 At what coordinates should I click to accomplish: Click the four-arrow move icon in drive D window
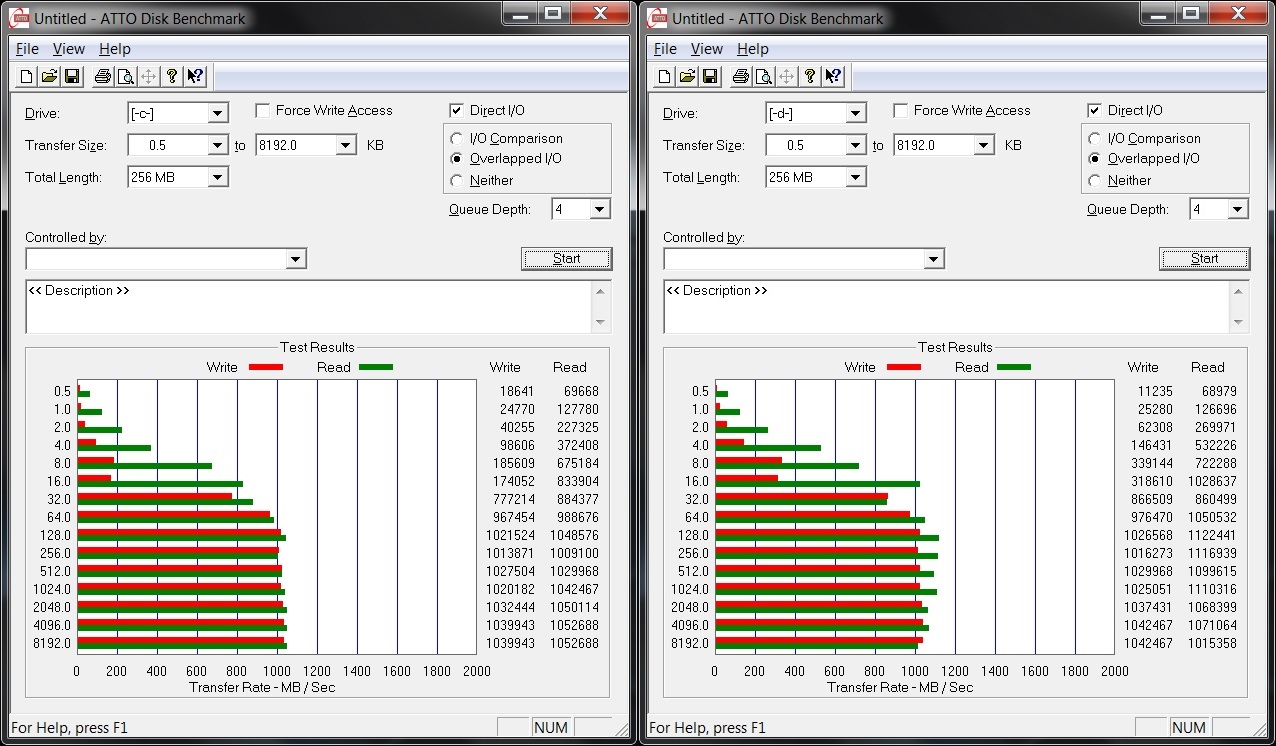(x=786, y=76)
